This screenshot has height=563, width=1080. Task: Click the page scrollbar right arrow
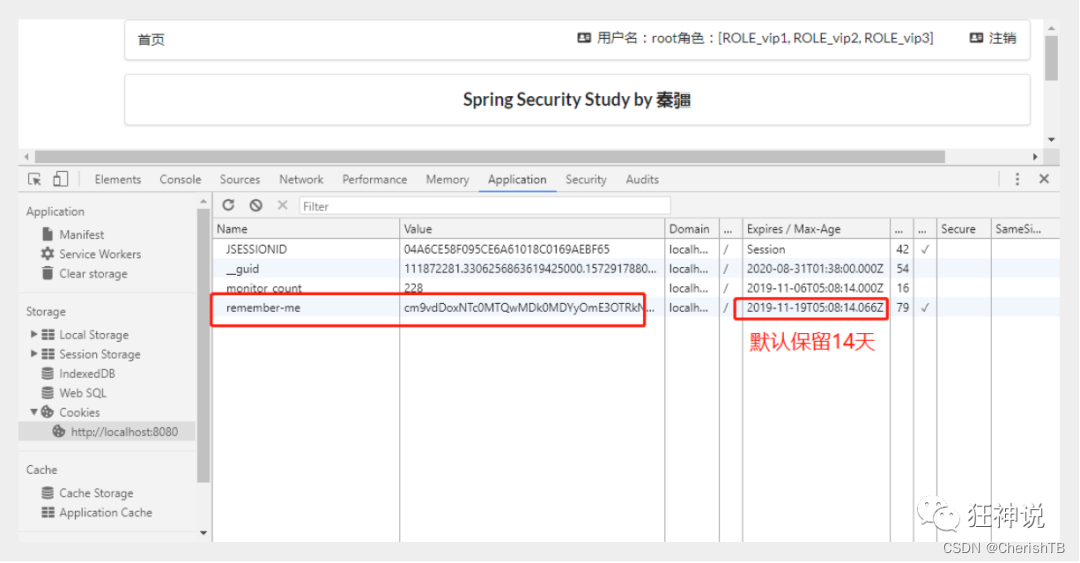pos(1035,156)
